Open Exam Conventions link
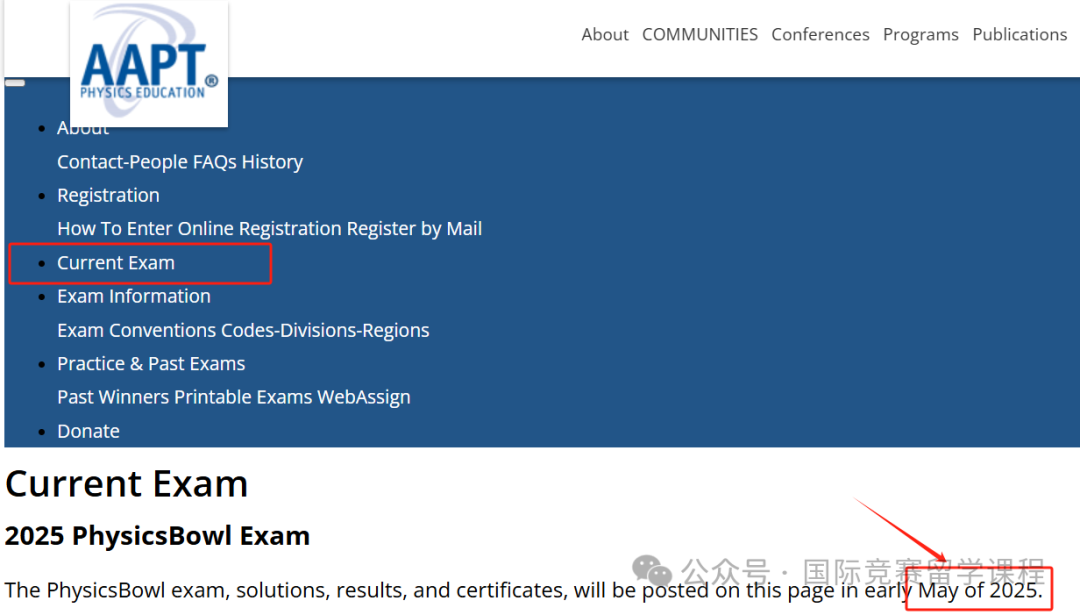 pos(137,331)
